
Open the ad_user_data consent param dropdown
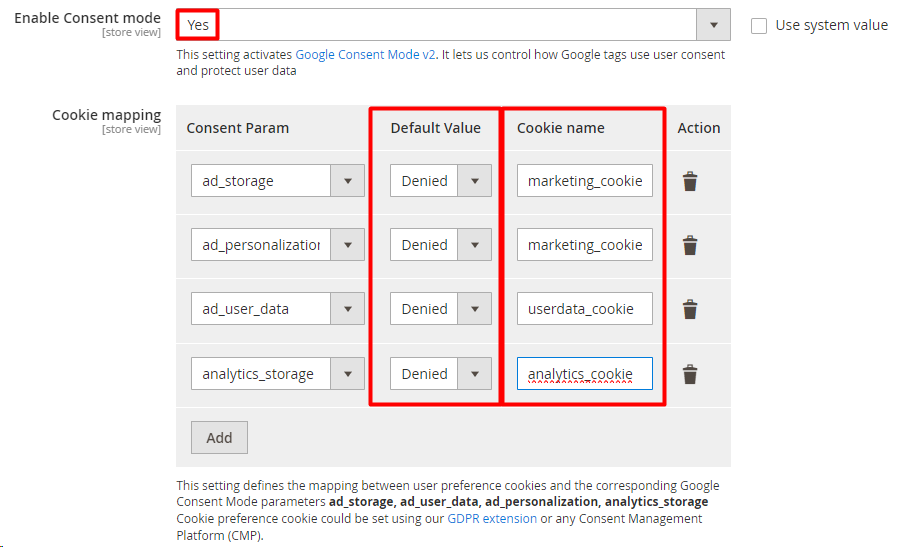(277, 309)
